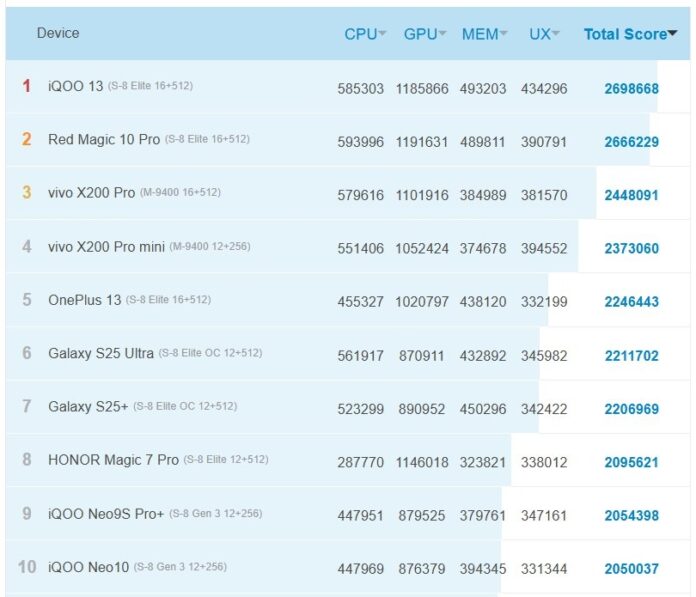Click GPU score 870911
Viewport: 696px width, 597px height.
coord(422,356)
